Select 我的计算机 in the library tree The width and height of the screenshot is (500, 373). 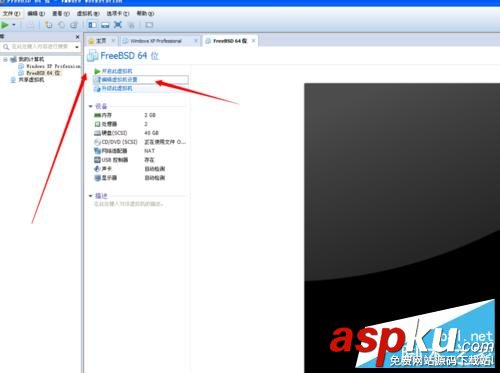point(31,59)
